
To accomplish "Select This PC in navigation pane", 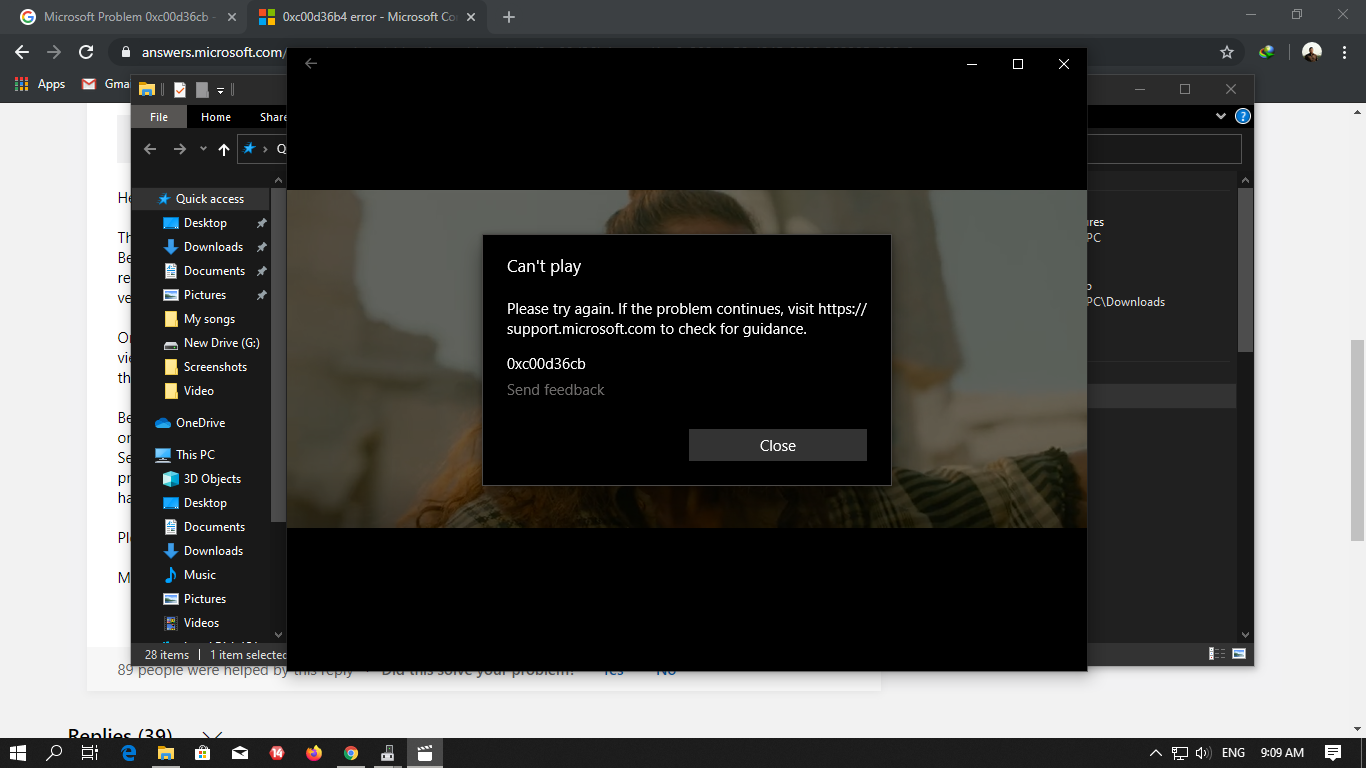I will tap(195, 455).
